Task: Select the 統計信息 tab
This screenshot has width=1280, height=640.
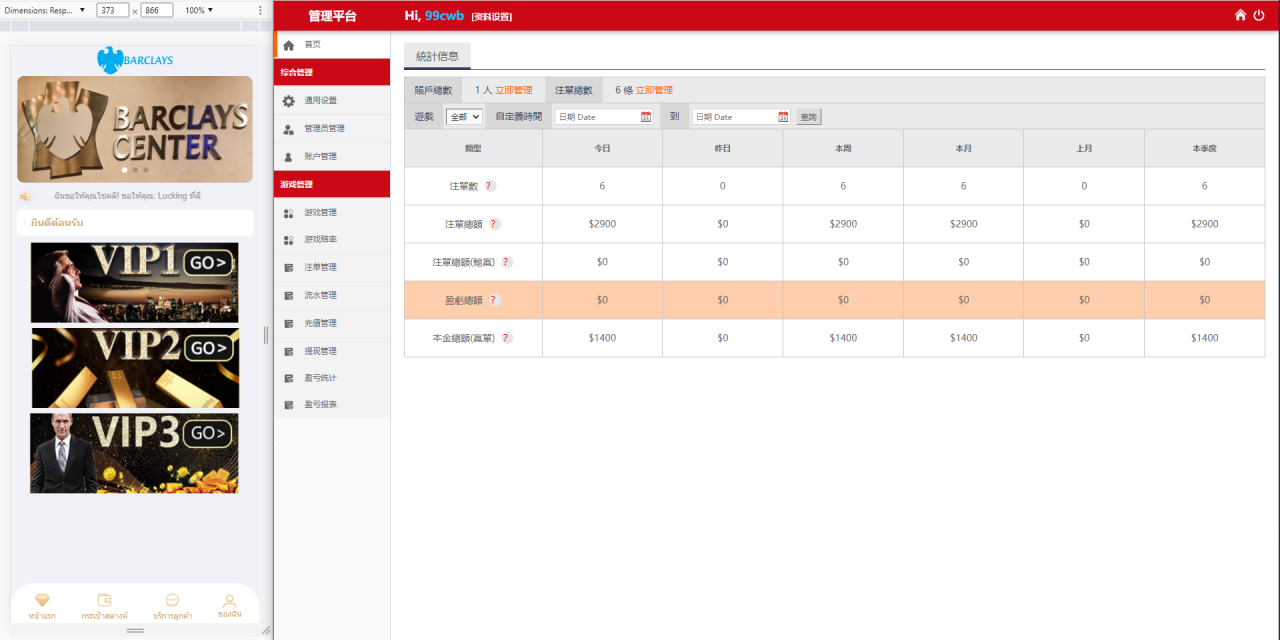Action: [437, 56]
